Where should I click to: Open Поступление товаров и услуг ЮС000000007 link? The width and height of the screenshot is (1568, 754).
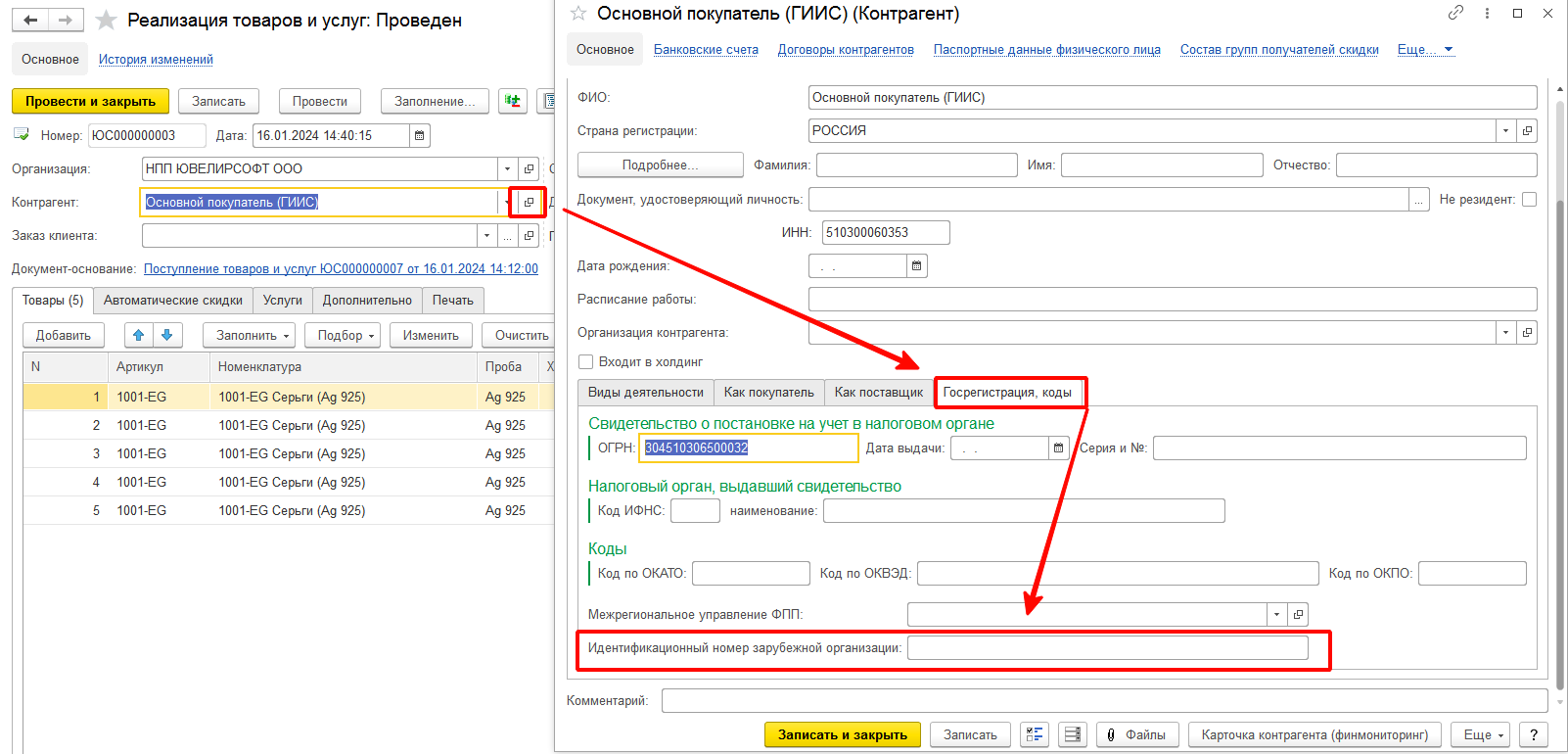tap(341, 268)
